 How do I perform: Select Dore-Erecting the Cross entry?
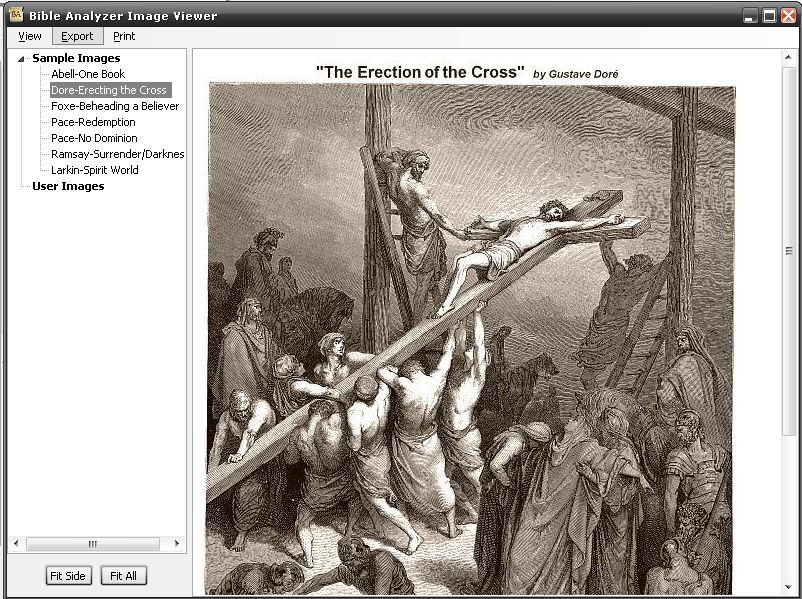[109, 90]
